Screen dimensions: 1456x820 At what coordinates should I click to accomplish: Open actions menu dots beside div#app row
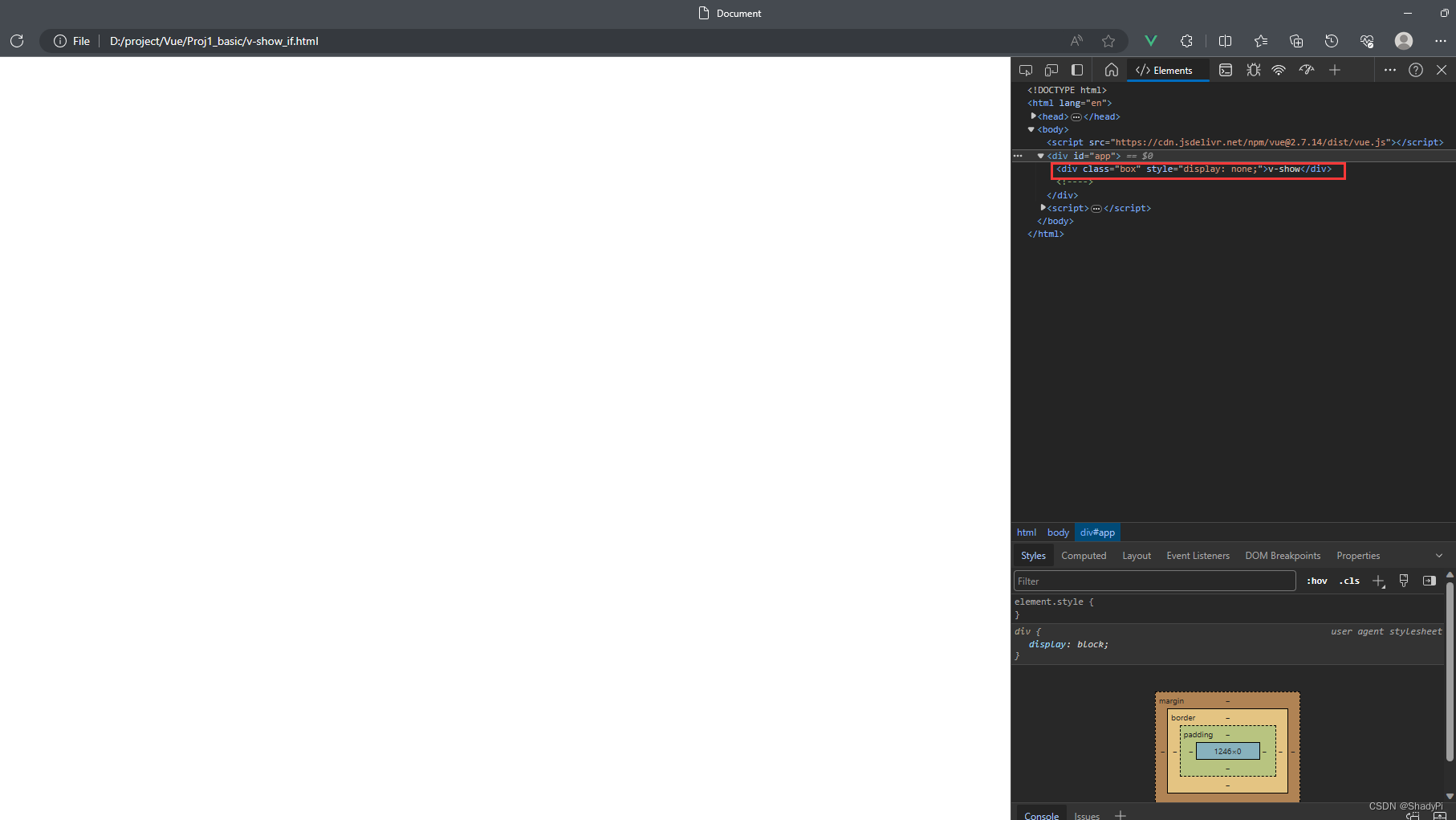tap(1018, 156)
